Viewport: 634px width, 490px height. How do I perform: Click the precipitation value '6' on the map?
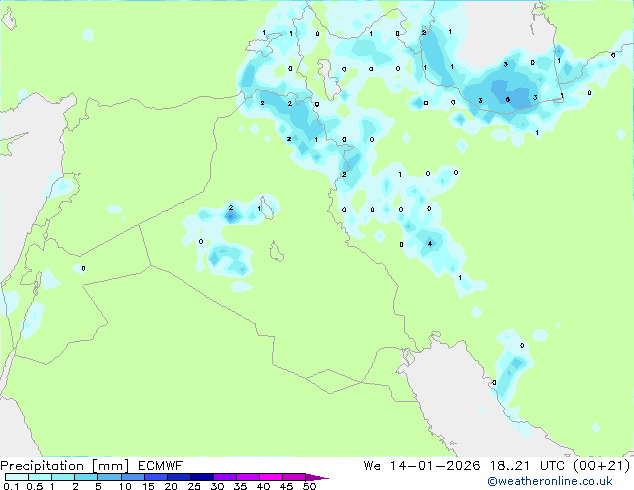click(507, 99)
